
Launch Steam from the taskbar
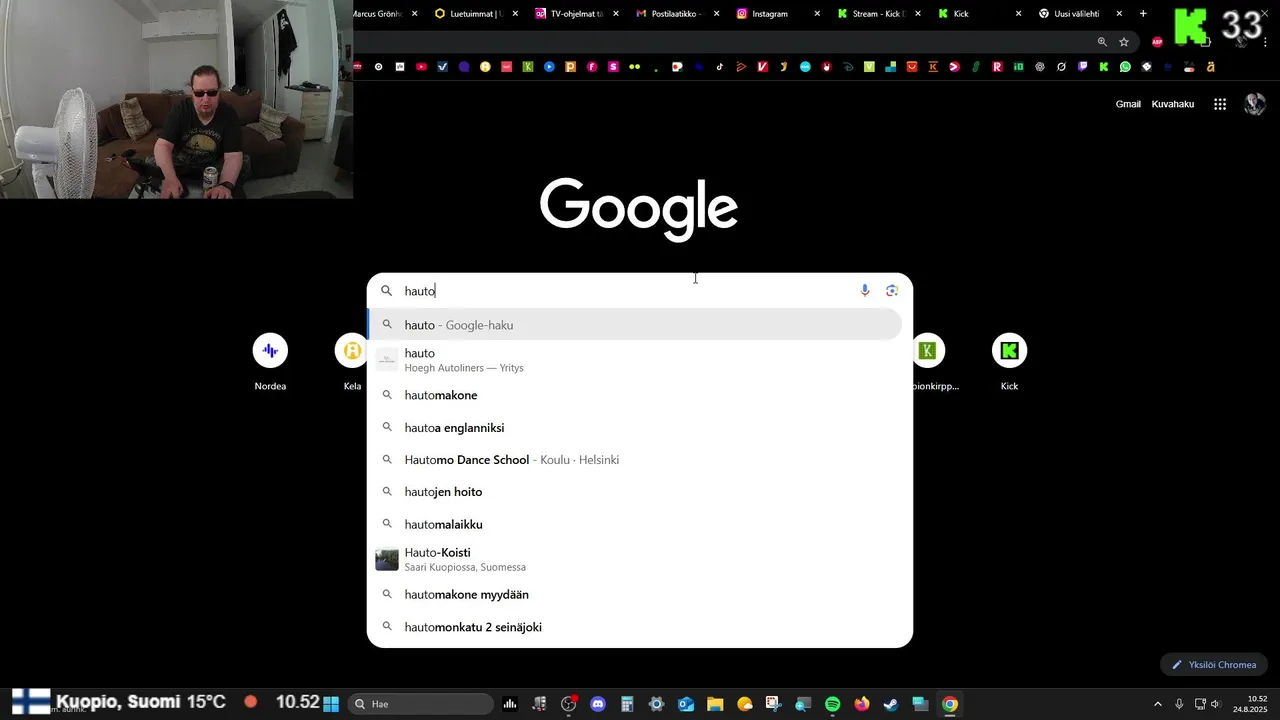pos(891,704)
